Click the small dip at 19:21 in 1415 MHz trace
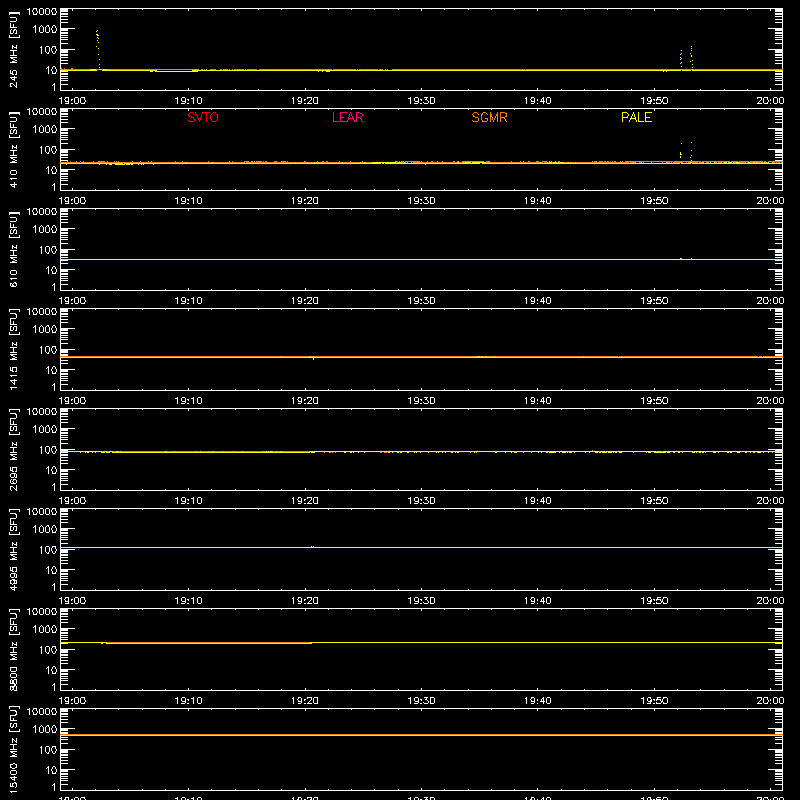The width and height of the screenshot is (800, 800). [x=313, y=358]
